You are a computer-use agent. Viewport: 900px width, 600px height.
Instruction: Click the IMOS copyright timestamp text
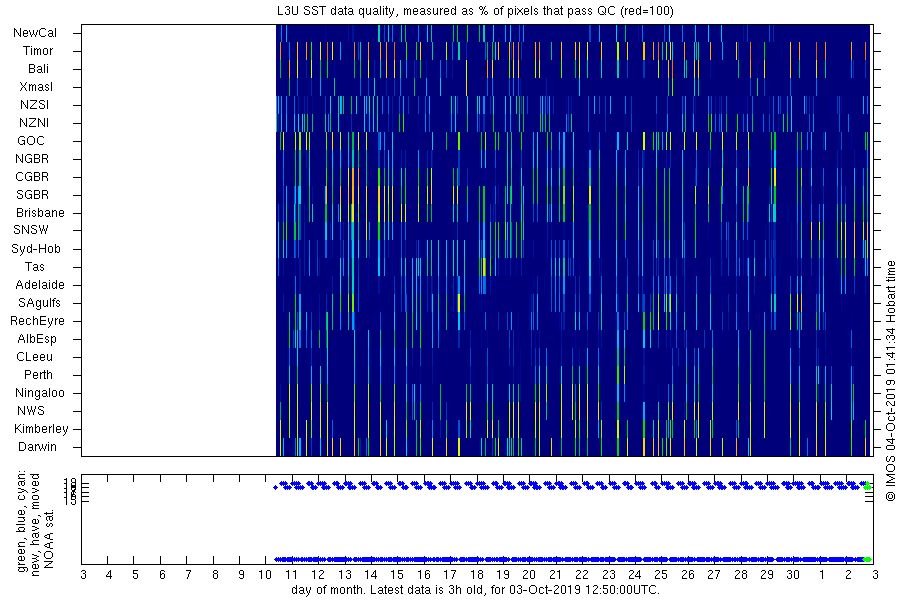pos(890,381)
